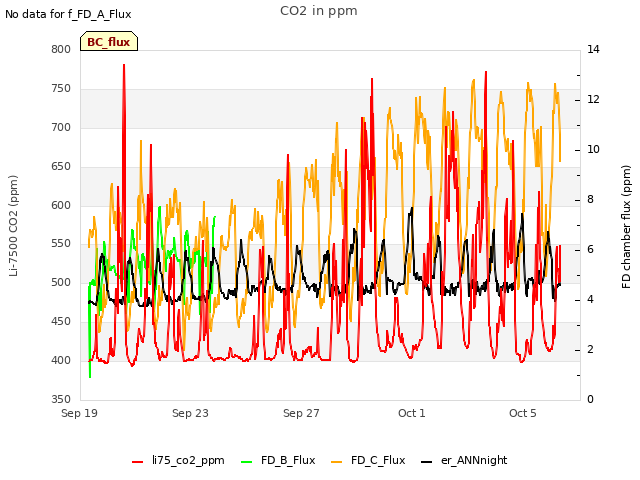Image resolution: width=640 pixels, height=480 pixels.
Task: Click the 450 left-axis tick label
Action: click(61, 322)
